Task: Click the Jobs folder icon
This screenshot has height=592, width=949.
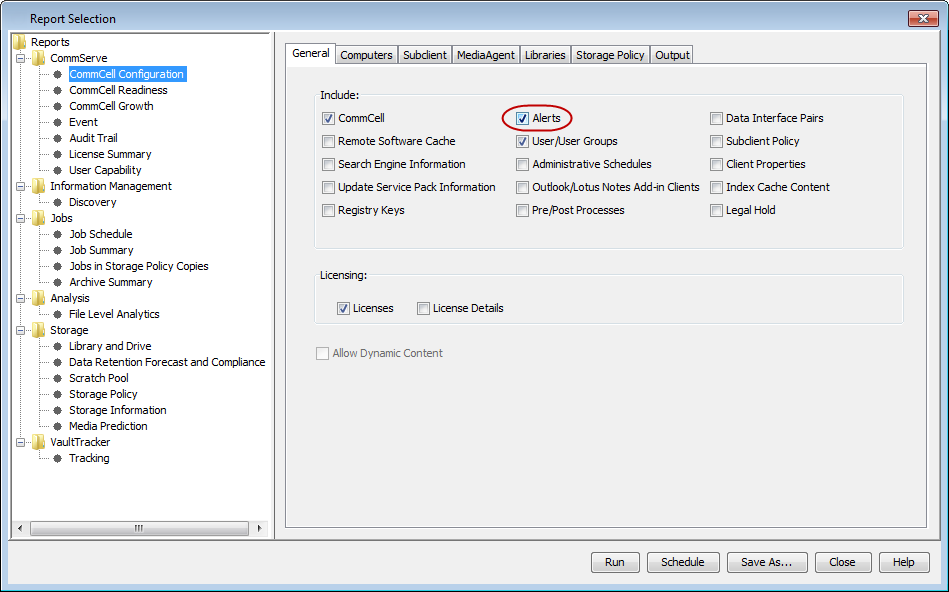Action: tap(39, 218)
